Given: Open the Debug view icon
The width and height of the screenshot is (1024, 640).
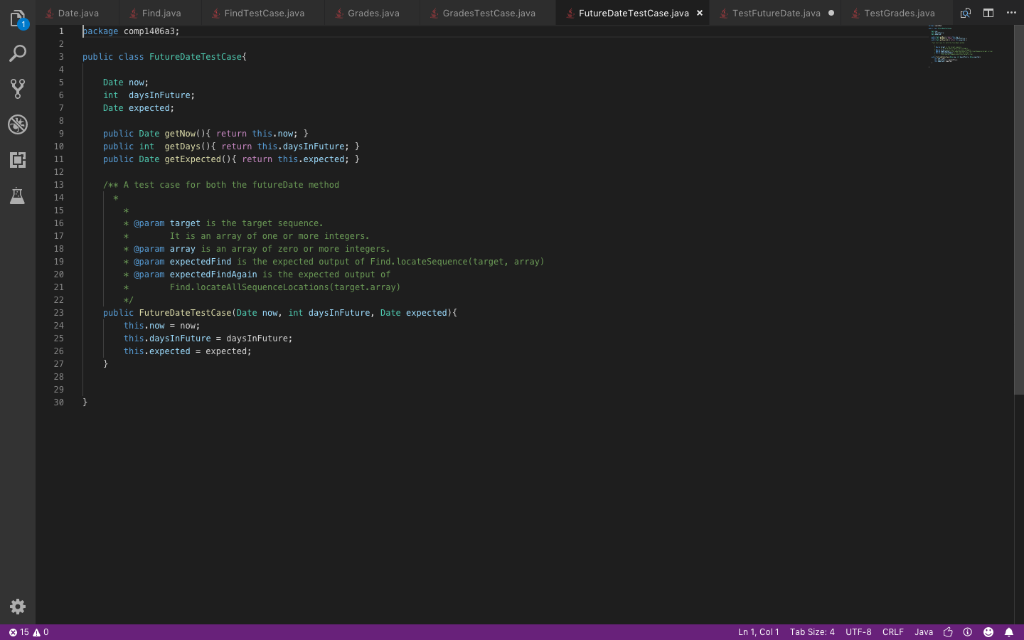Looking at the screenshot, I should coord(18,124).
